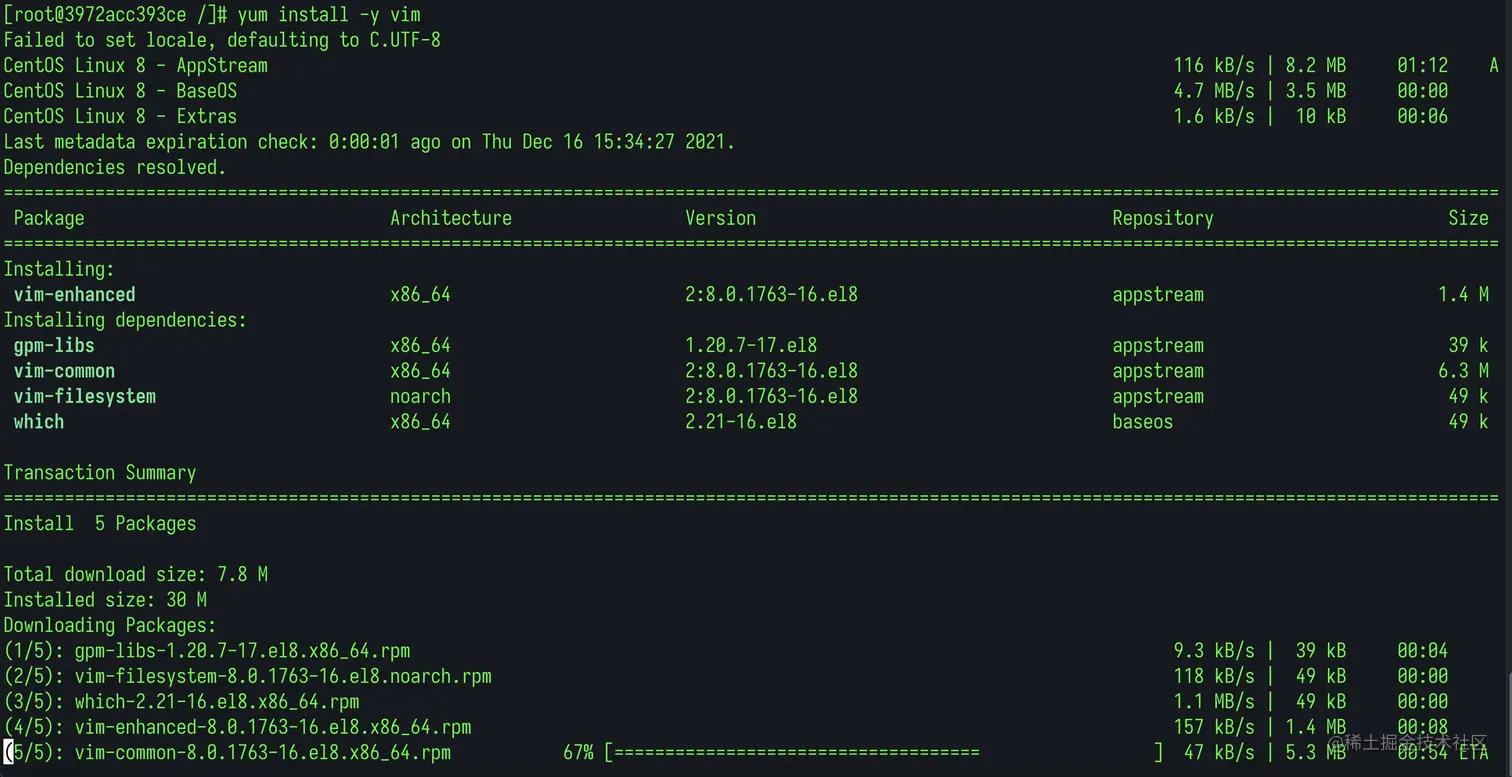This screenshot has height=777, width=1512.
Task: Select 'CentOS Linux 8 - Extras' repo line
Action: coord(120,116)
